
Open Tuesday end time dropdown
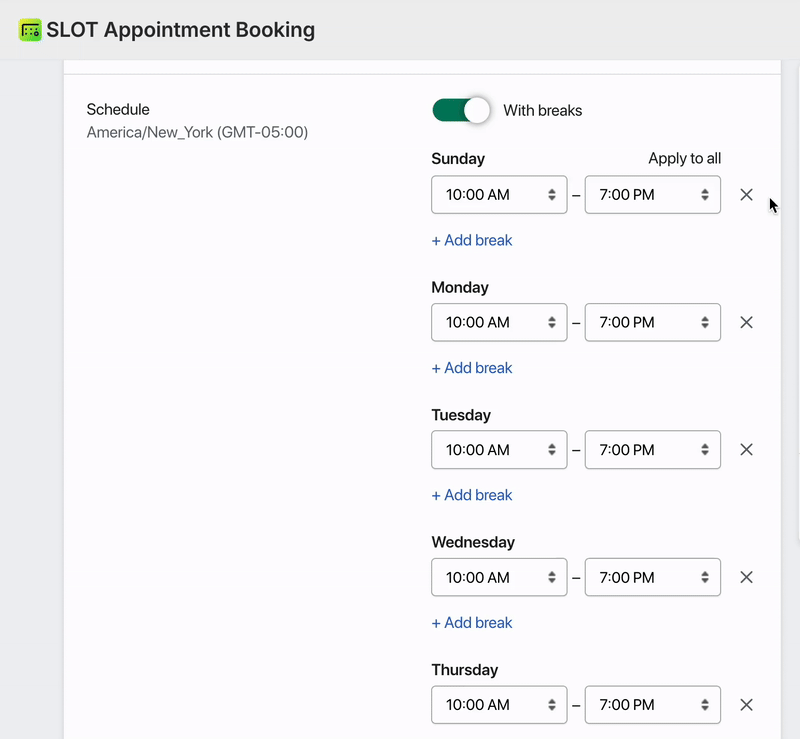pyautogui.click(x=652, y=450)
